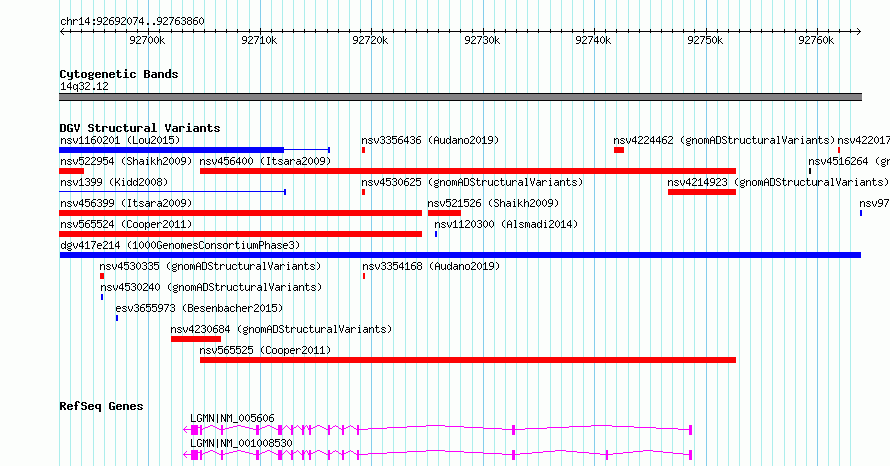Select the red nsv4214923 variant bar
Image resolution: width=890 pixels, height=466 pixels.
[x=702, y=192]
